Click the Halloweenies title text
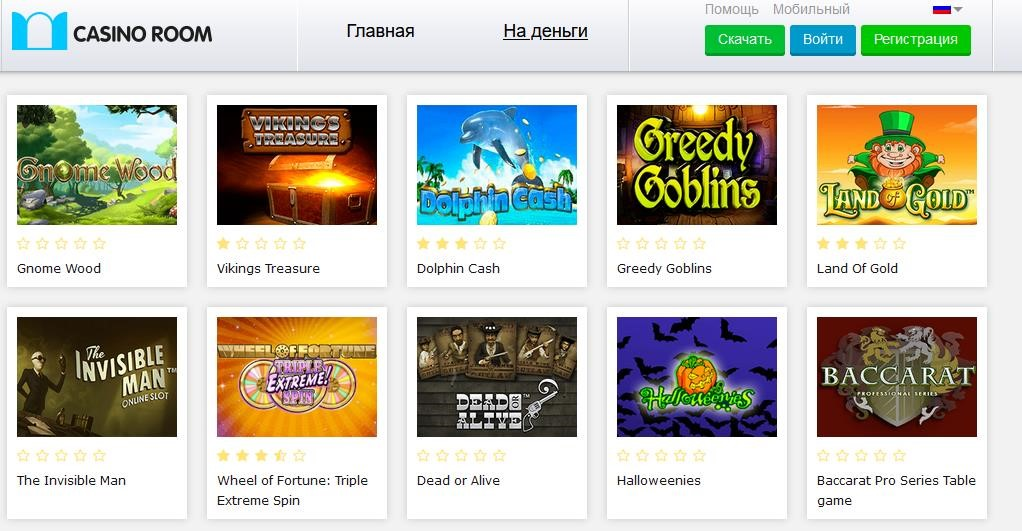This screenshot has height=531, width=1022. point(658,480)
